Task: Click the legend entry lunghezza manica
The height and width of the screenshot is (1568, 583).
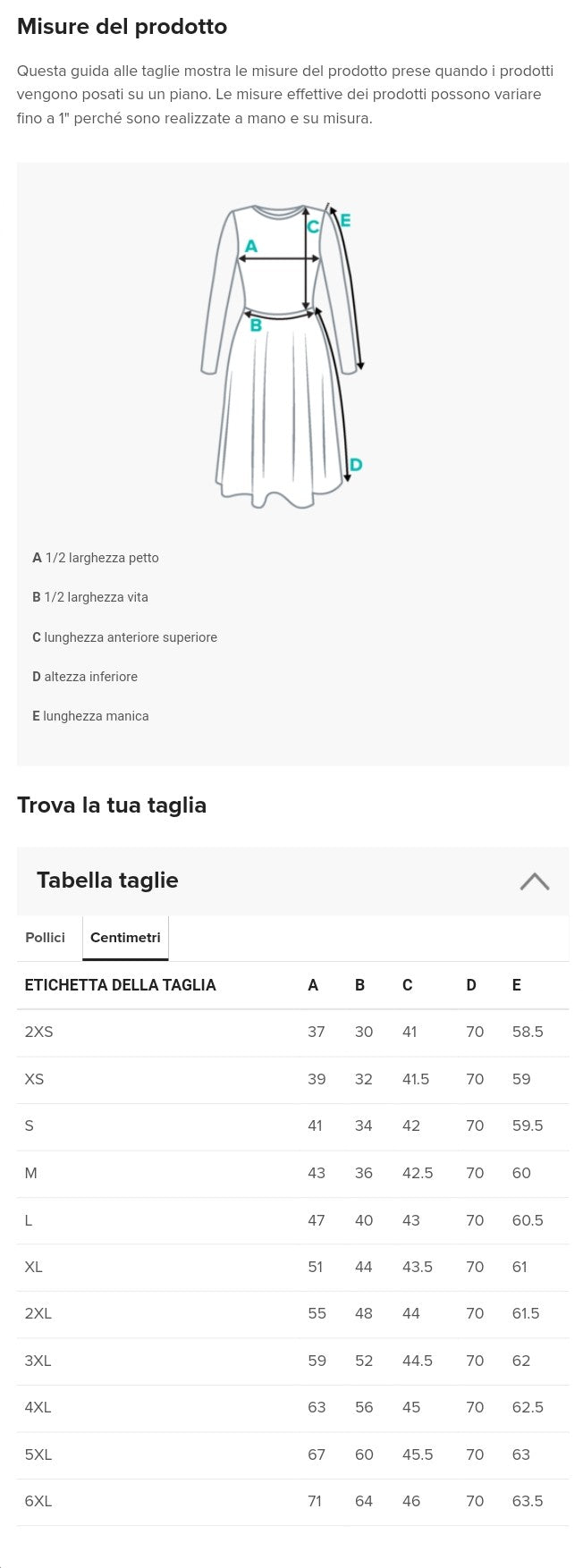Action: [90, 716]
